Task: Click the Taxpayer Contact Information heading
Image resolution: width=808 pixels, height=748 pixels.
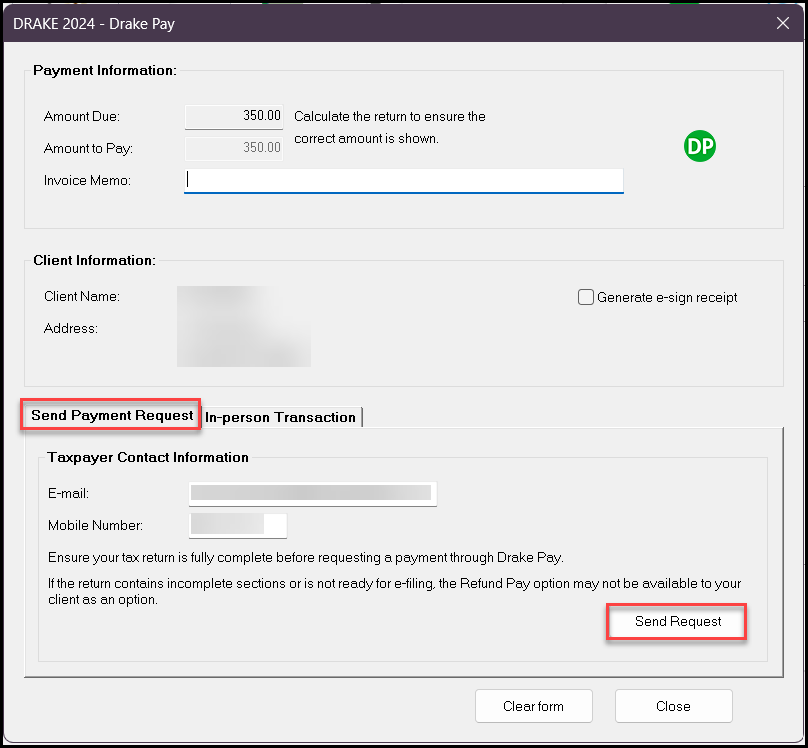Action: (x=148, y=457)
